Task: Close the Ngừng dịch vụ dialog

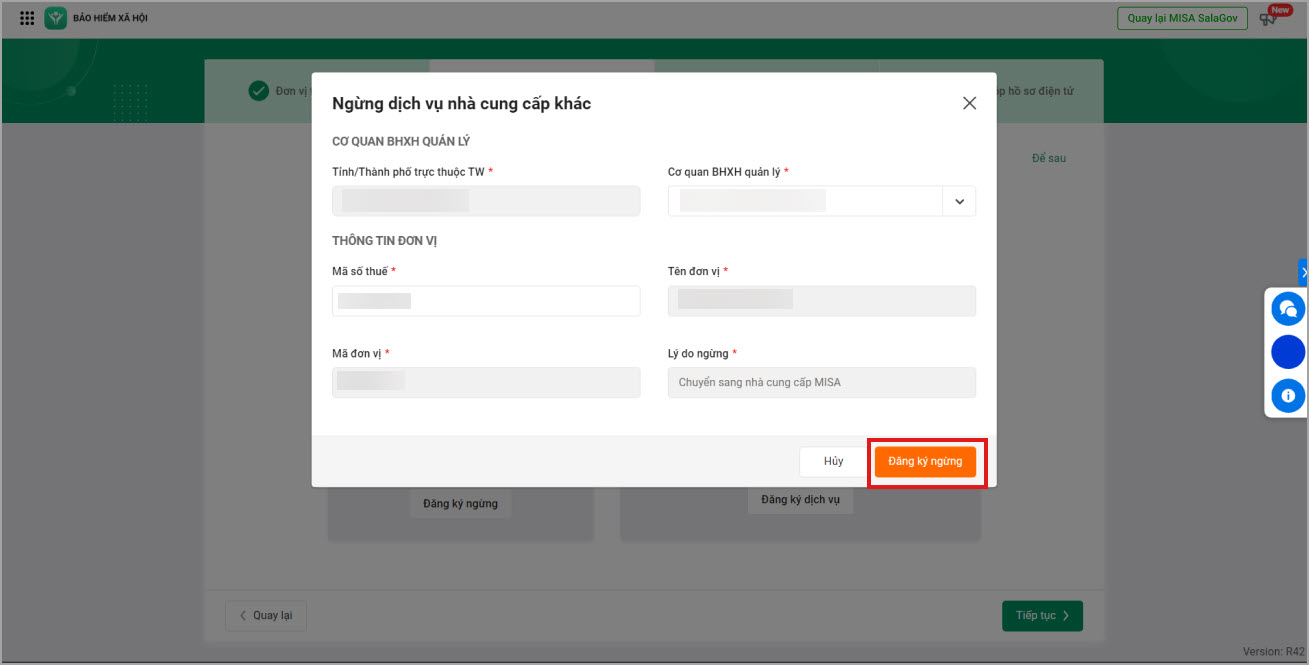Action: click(969, 103)
